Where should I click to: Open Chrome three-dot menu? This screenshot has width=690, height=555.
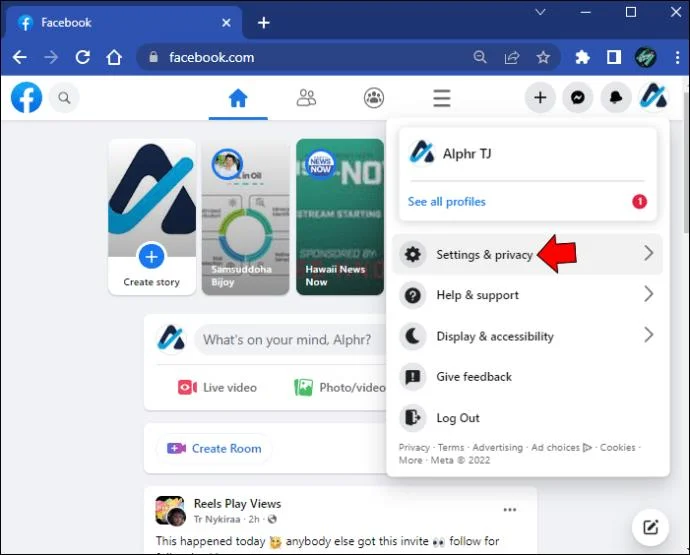pyautogui.click(x=677, y=57)
